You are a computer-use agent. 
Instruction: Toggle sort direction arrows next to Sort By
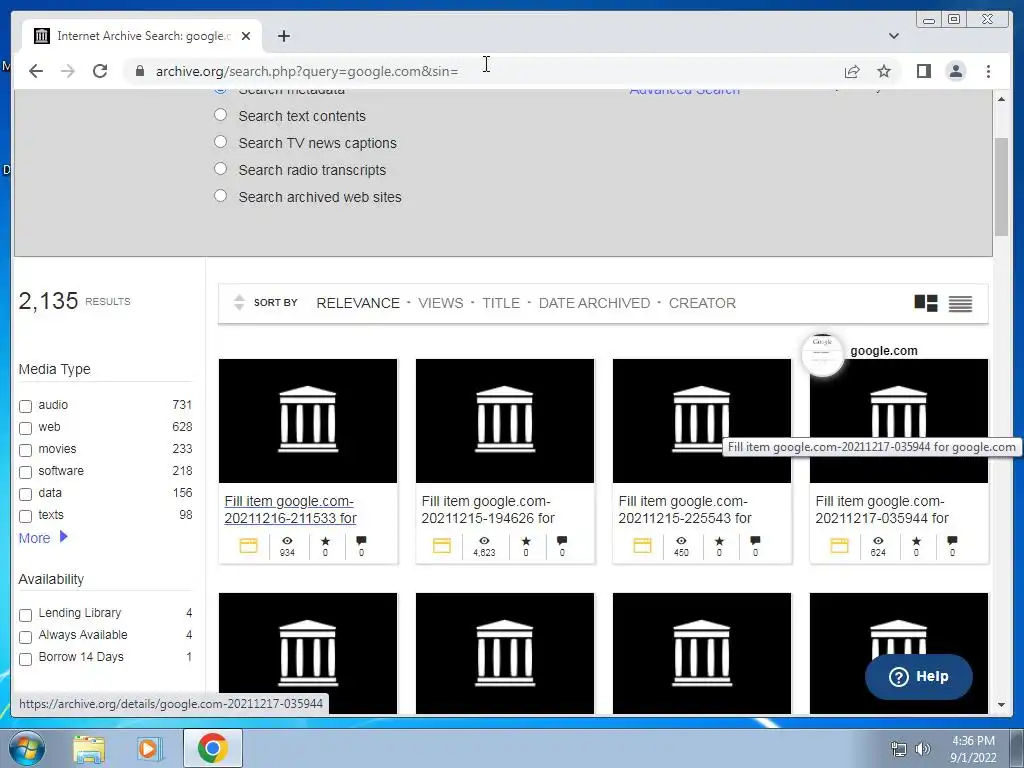coord(239,302)
